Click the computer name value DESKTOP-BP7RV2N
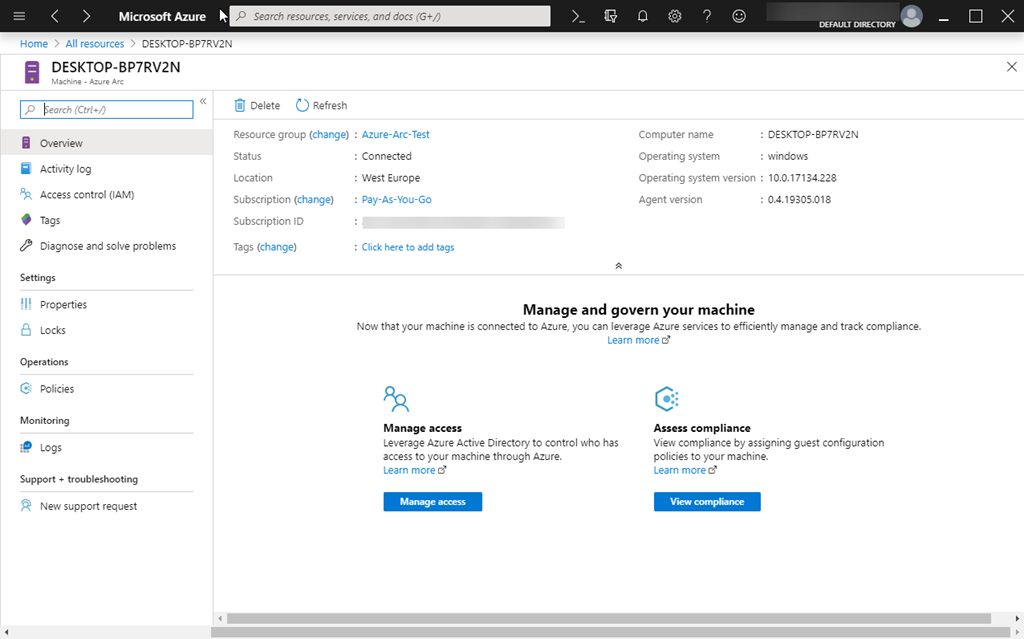This screenshot has width=1024, height=639. click(x=813, y=135)
